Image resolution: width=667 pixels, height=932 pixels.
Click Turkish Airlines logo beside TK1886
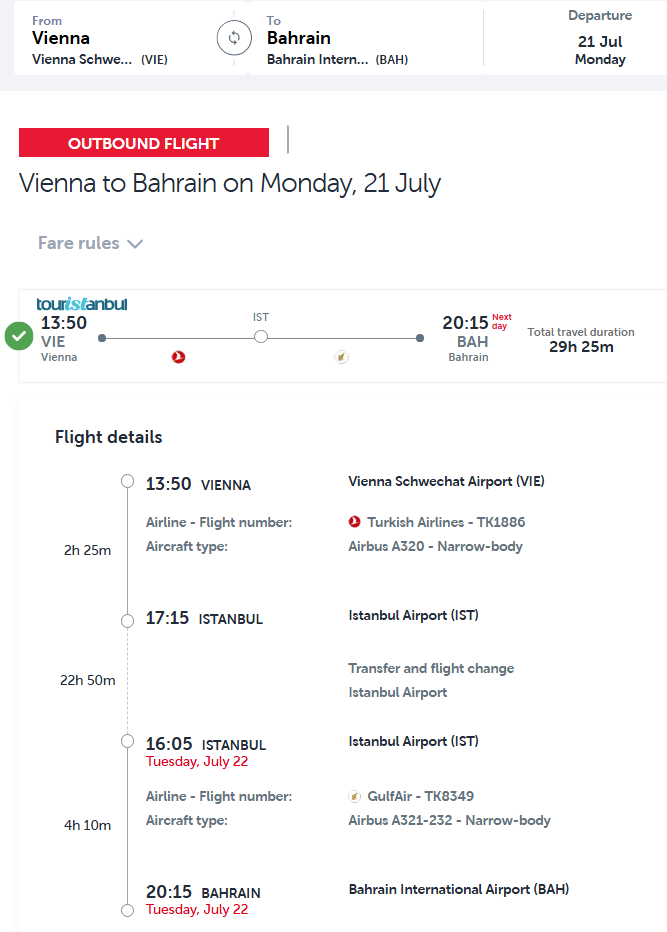pos(355,522)
